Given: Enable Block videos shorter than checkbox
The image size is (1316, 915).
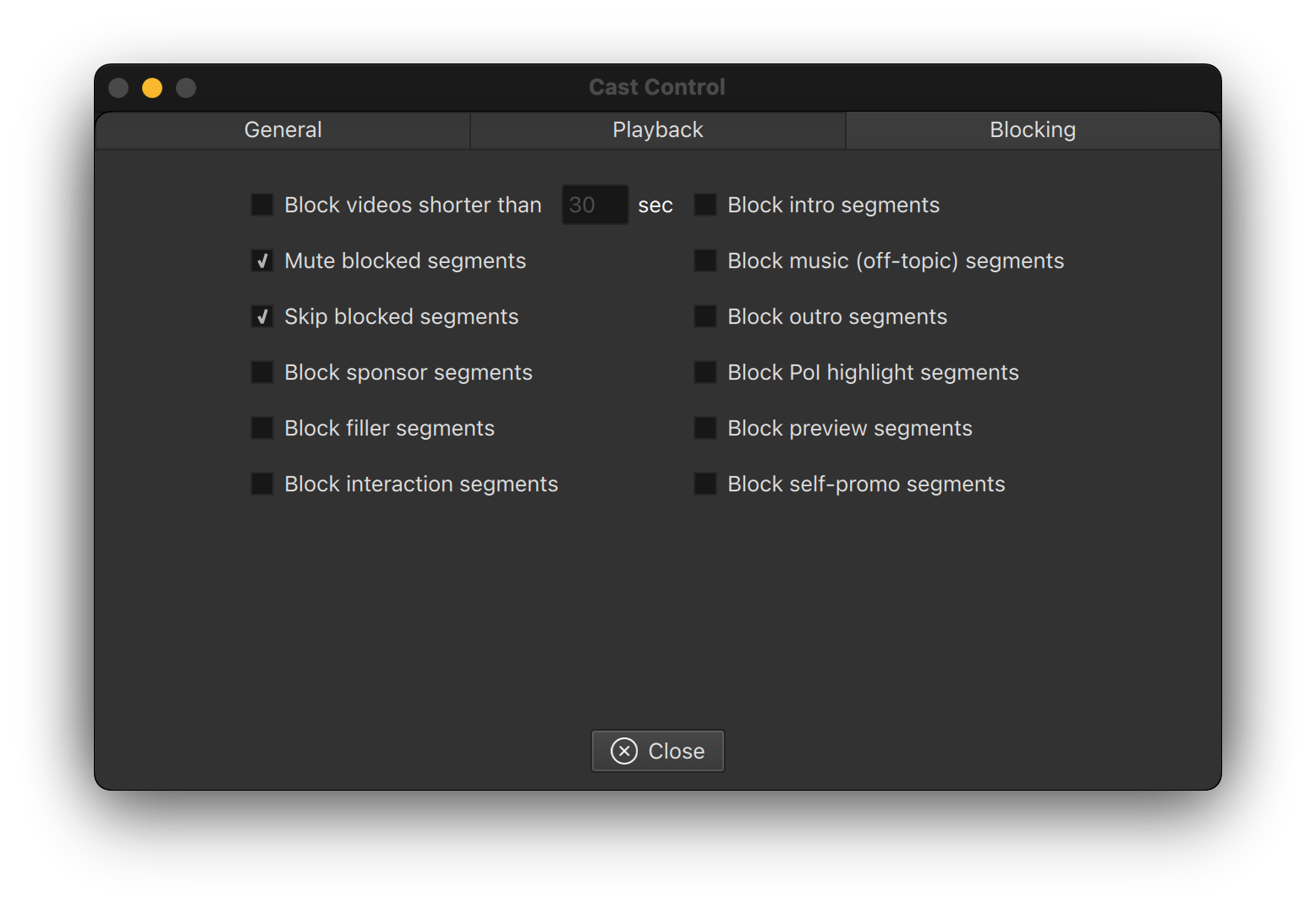Looking at the screenshot, I should 262,205.
